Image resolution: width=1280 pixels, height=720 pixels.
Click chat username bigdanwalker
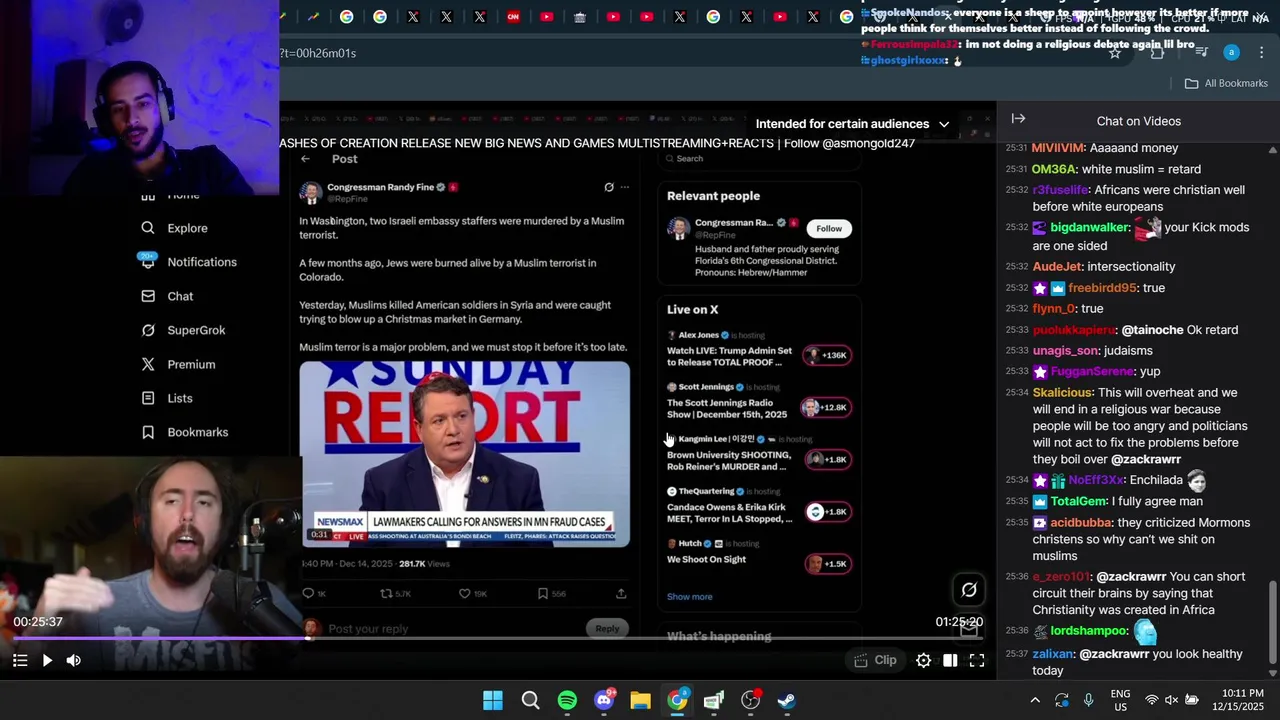point(1090,228)
